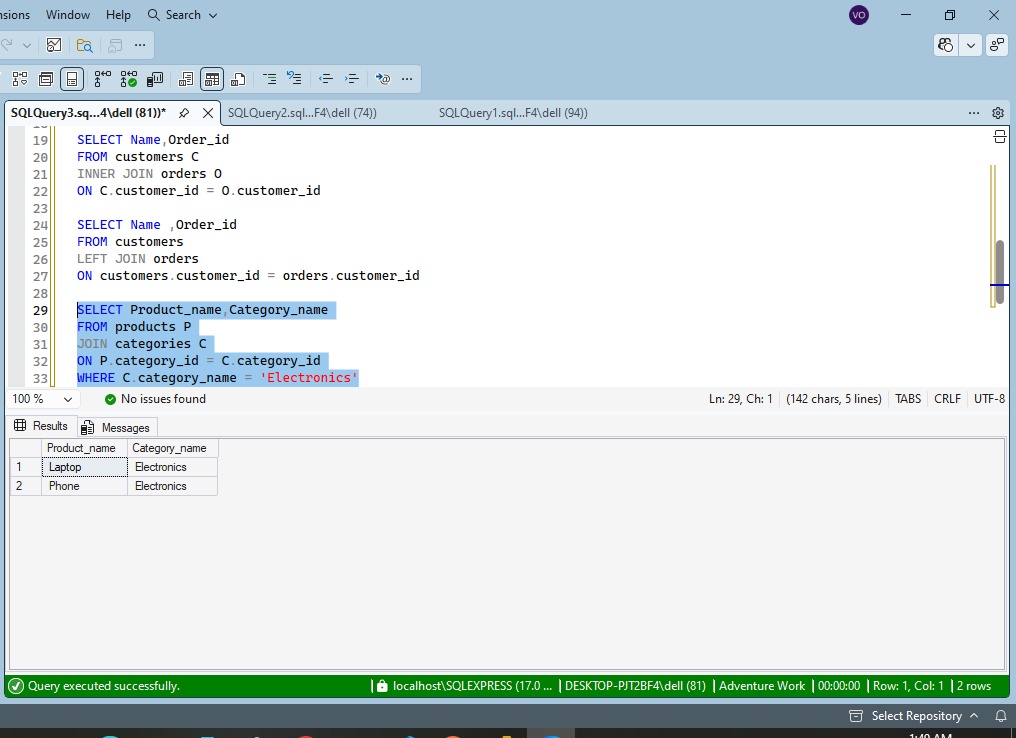Switch to the SQLQuery1.sql tab
1016x738 pixels.
513,113
